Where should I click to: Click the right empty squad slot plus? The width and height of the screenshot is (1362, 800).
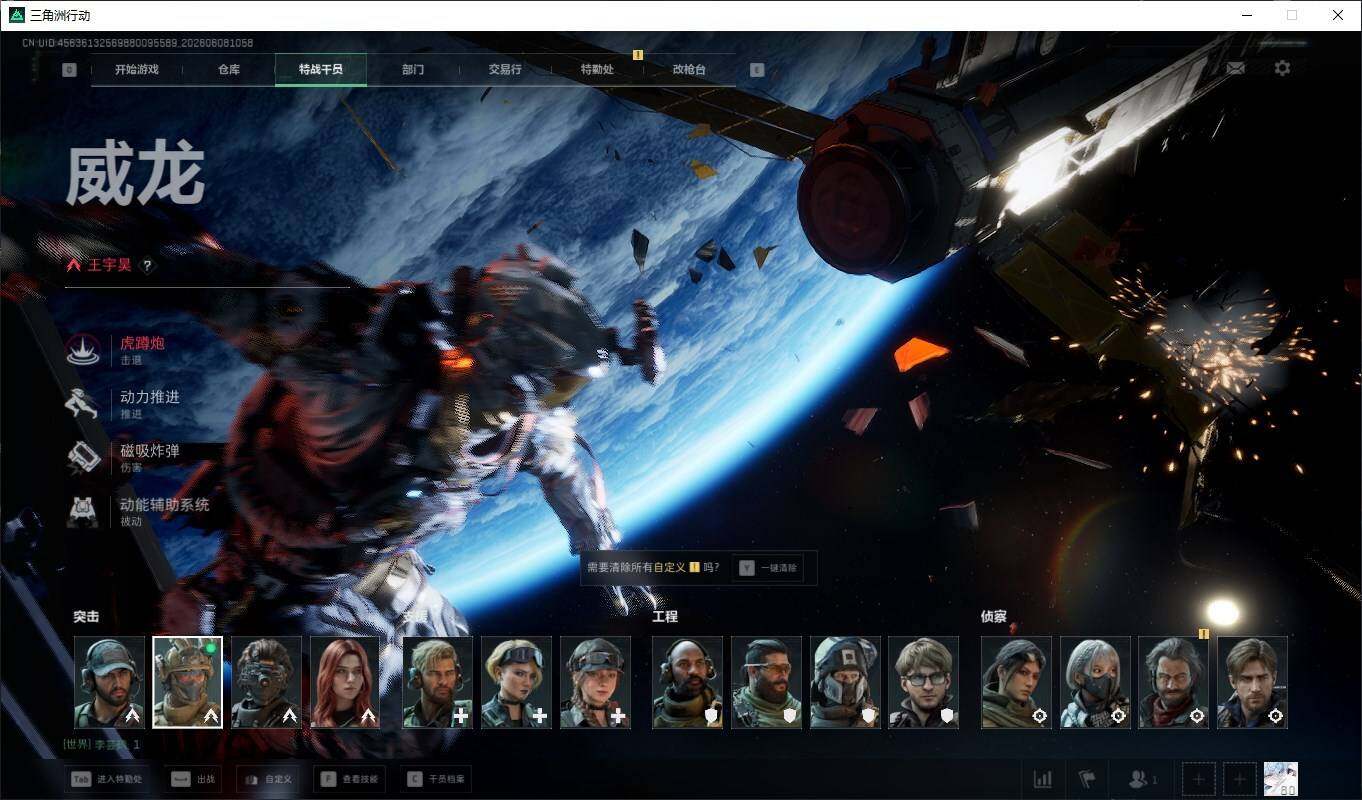point(1240,779)
